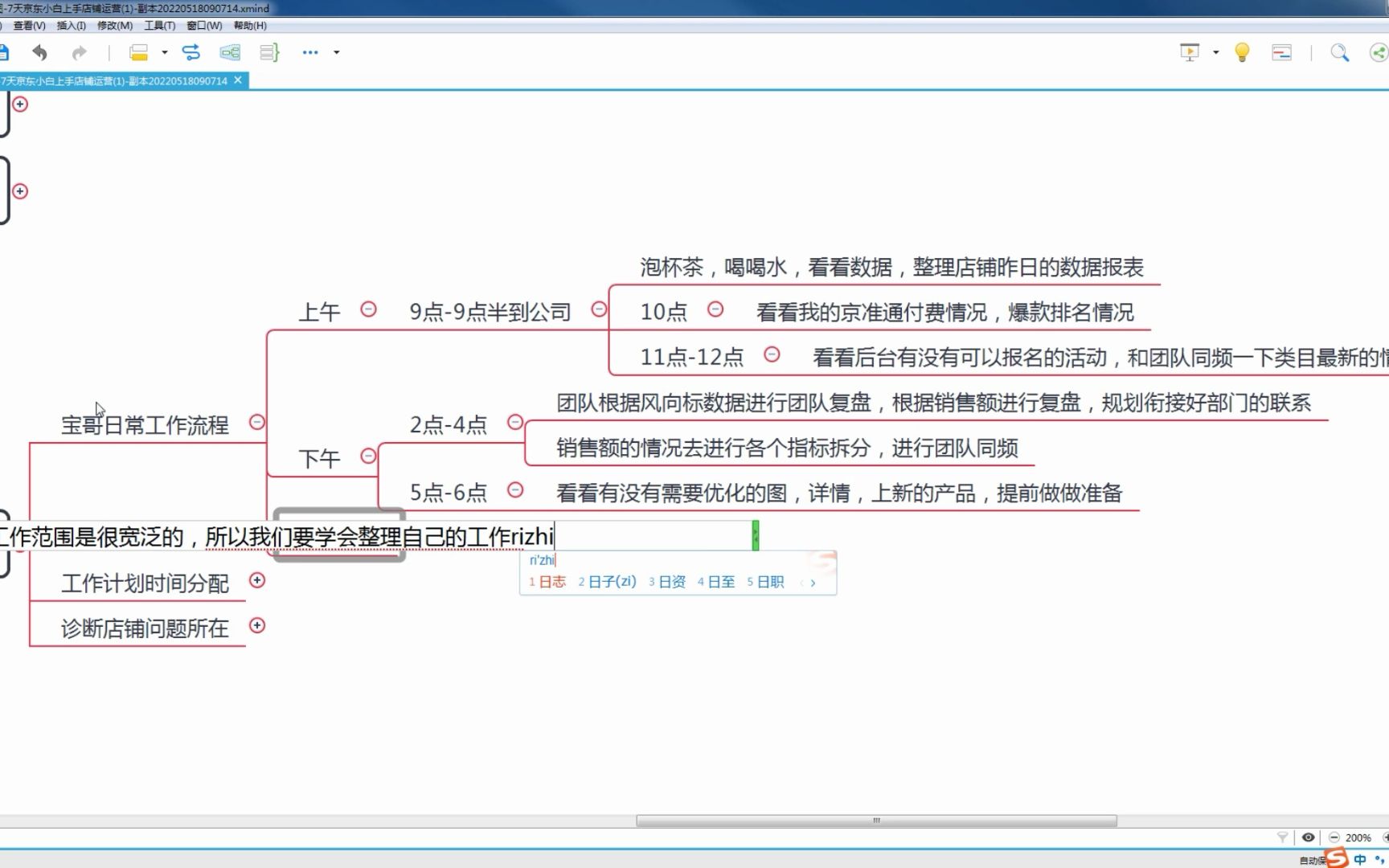This screenshot has height=868, width=1389.
Task: Click the Sogou input method S icon
Action: point(1338,858)
